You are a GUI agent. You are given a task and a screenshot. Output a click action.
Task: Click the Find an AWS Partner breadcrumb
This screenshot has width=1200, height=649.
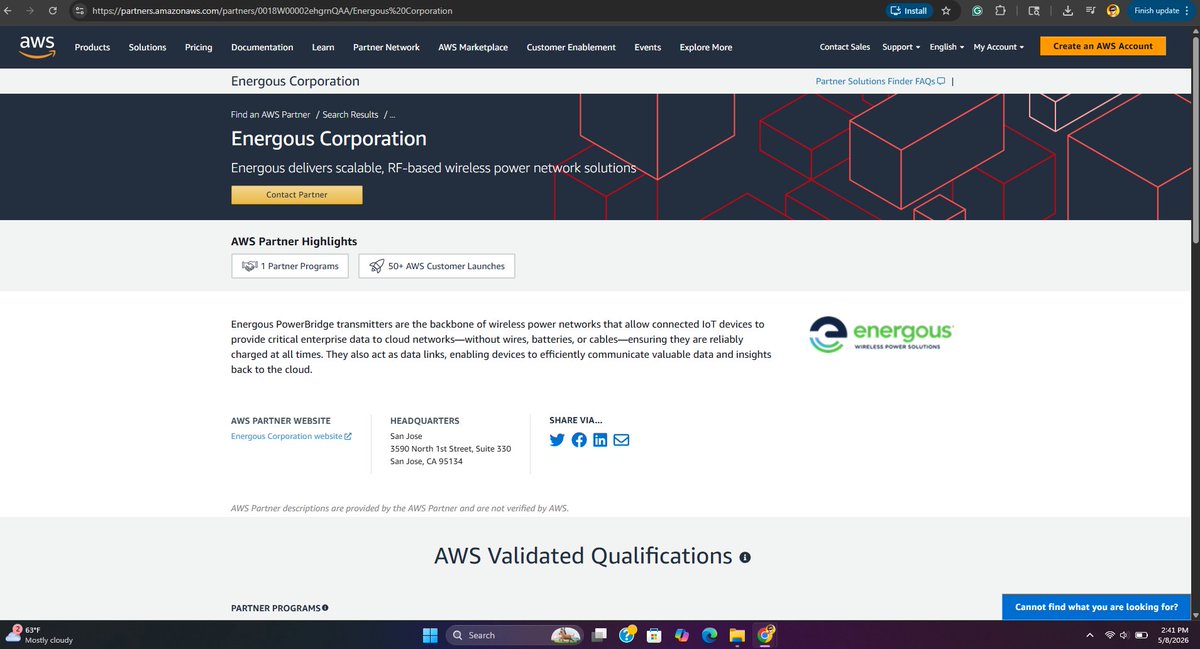tap(271, 115)
